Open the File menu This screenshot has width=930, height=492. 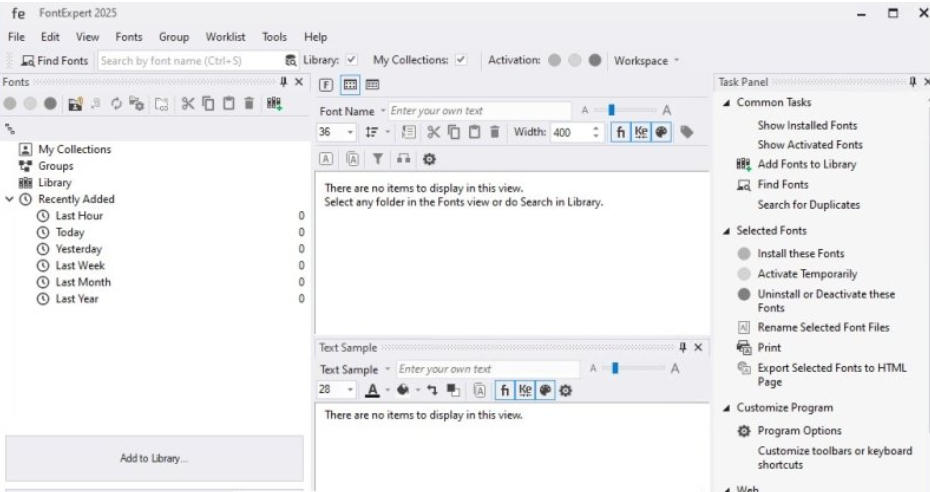click(16, 37)
